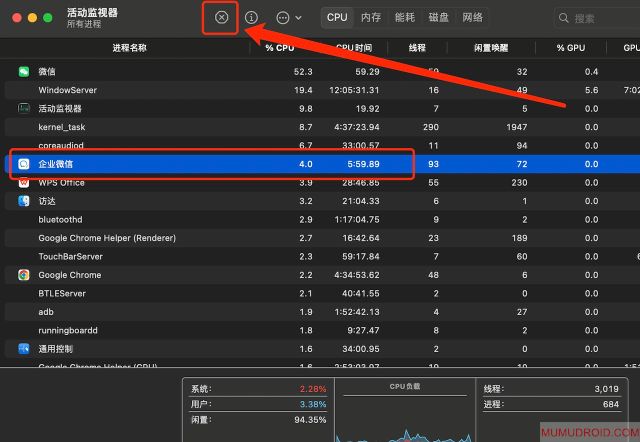Sort by 闲置唤醒 column header

[x=491, y=48]
